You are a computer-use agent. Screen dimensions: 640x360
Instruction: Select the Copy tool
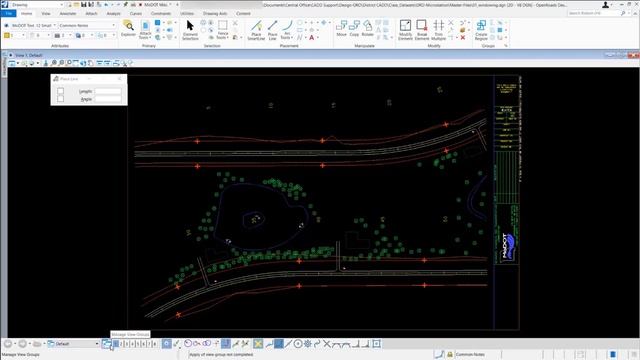pos(354,29)
